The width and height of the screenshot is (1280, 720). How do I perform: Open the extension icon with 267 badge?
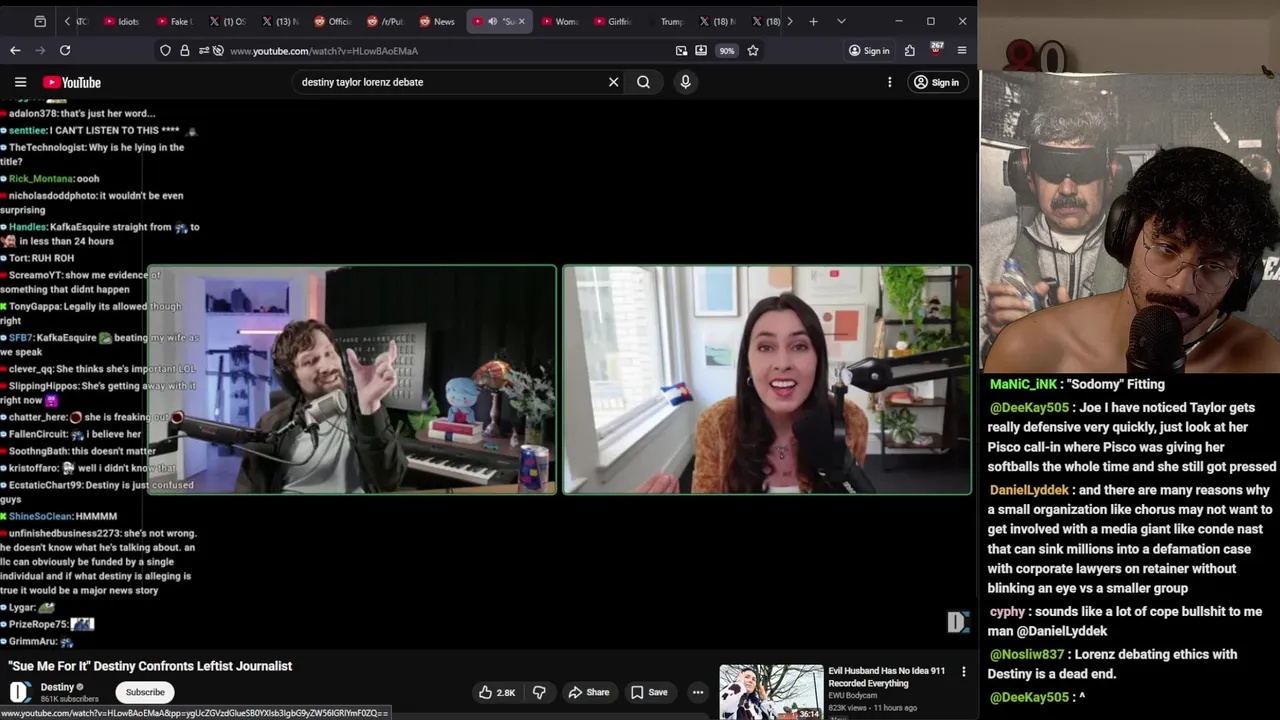tap(936, 50)
